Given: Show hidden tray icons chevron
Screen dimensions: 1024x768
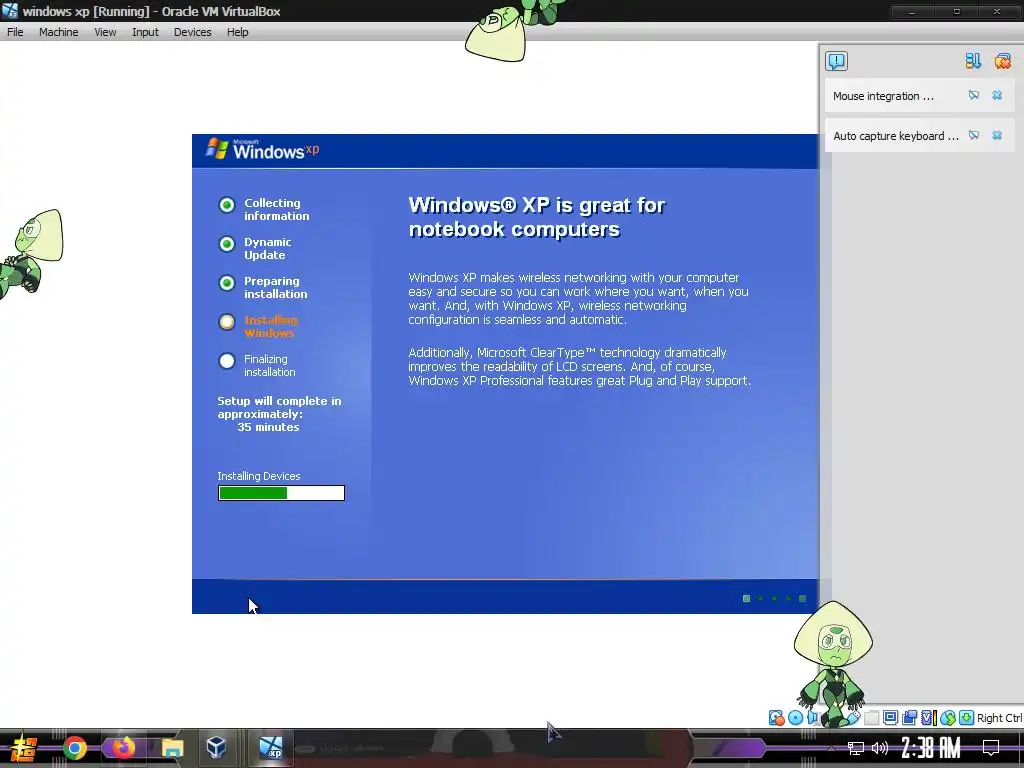Looking at the screenshot, I should pyautogui.click(x=831, y=748).
